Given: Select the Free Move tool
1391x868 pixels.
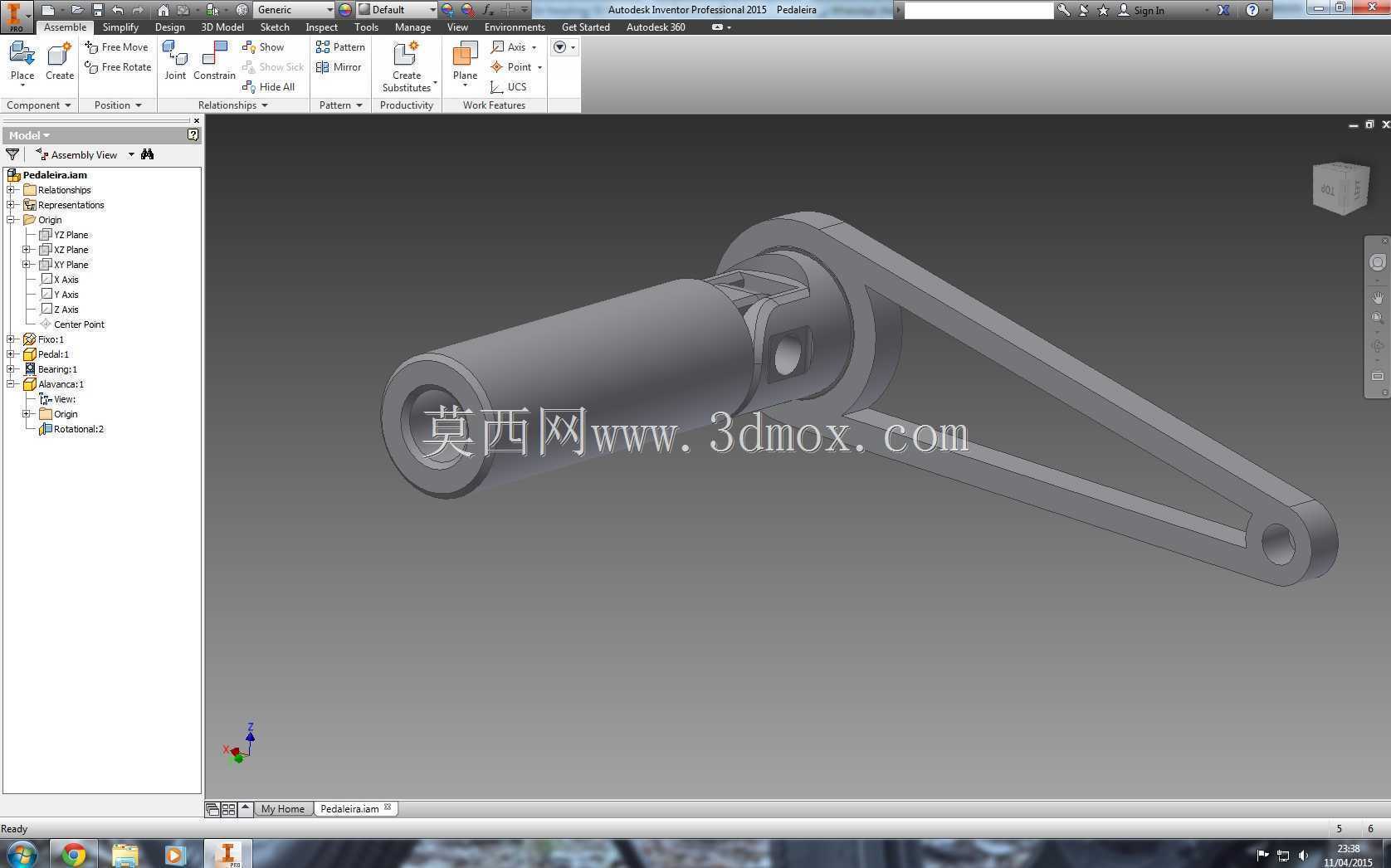Looking at the screenshot, I should (x=117, y=47).
